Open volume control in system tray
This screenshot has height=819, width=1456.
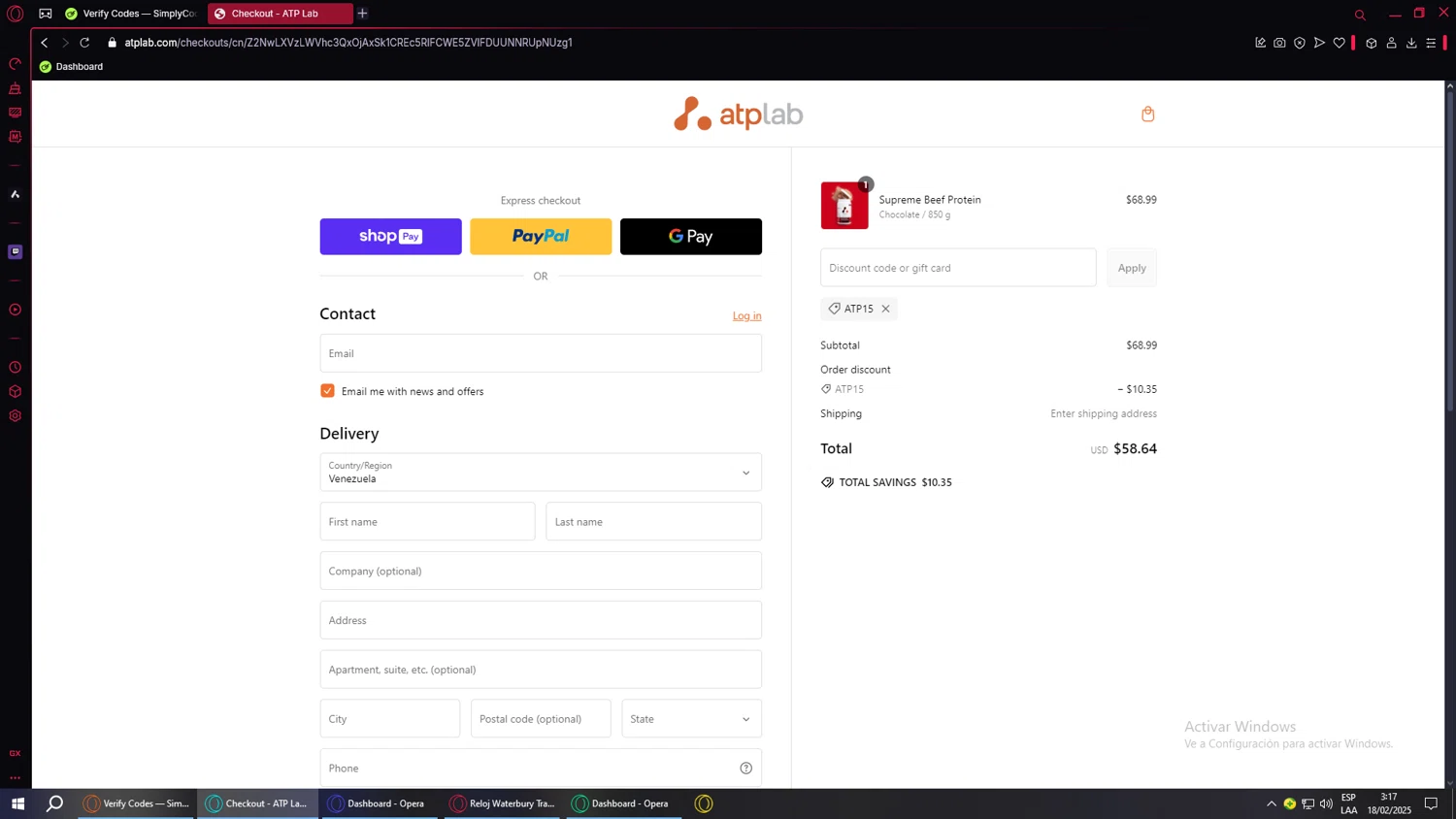(x=1326, y=803)
